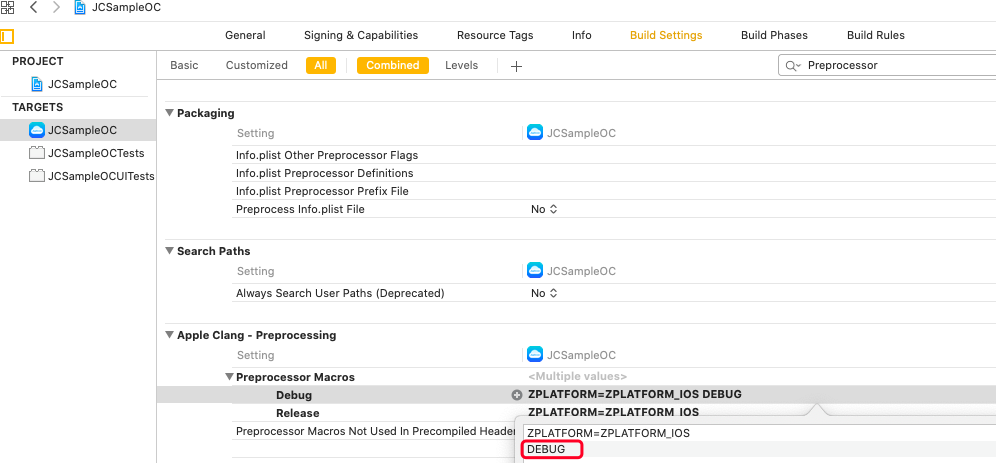Show Customized build settings filter

[x=257, y=65]
